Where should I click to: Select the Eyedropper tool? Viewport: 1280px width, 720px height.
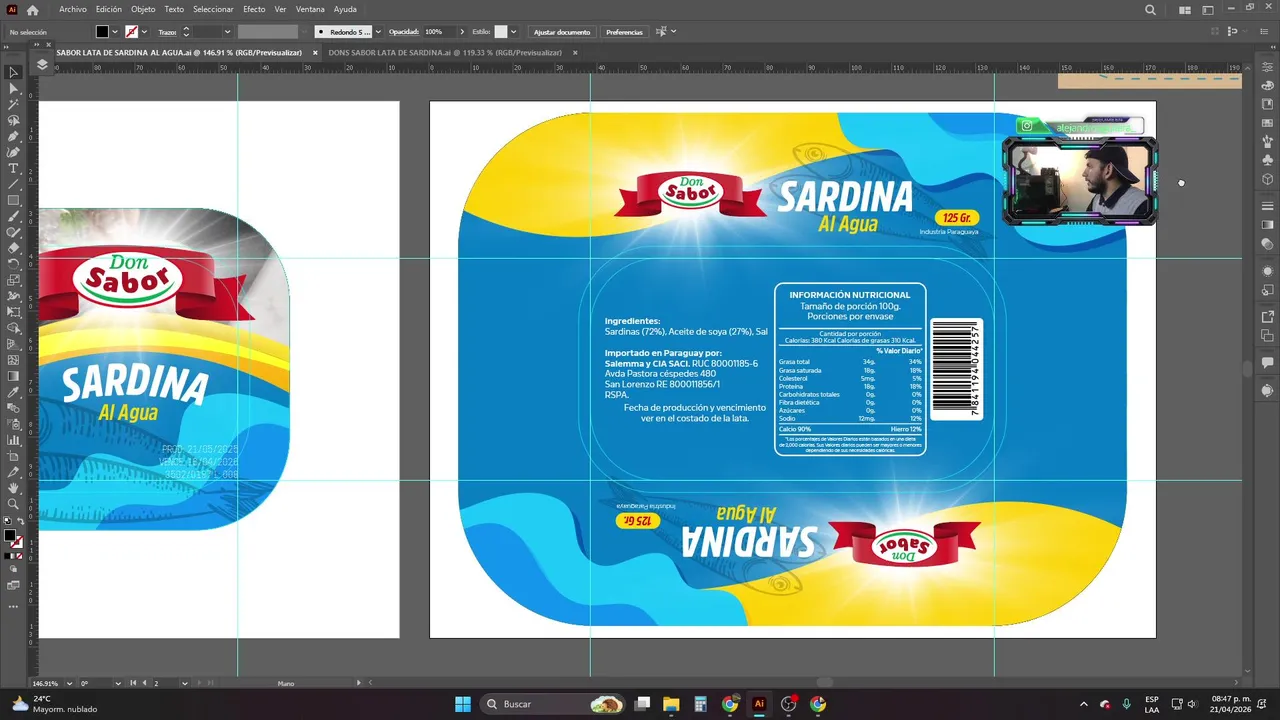click(x=13, y=392)
